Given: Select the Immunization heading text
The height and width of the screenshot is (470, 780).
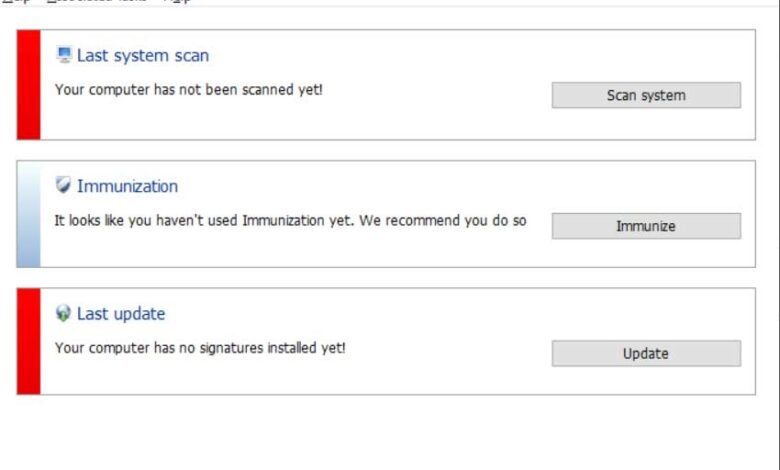Looking at the screenshot, I should 127,186.
